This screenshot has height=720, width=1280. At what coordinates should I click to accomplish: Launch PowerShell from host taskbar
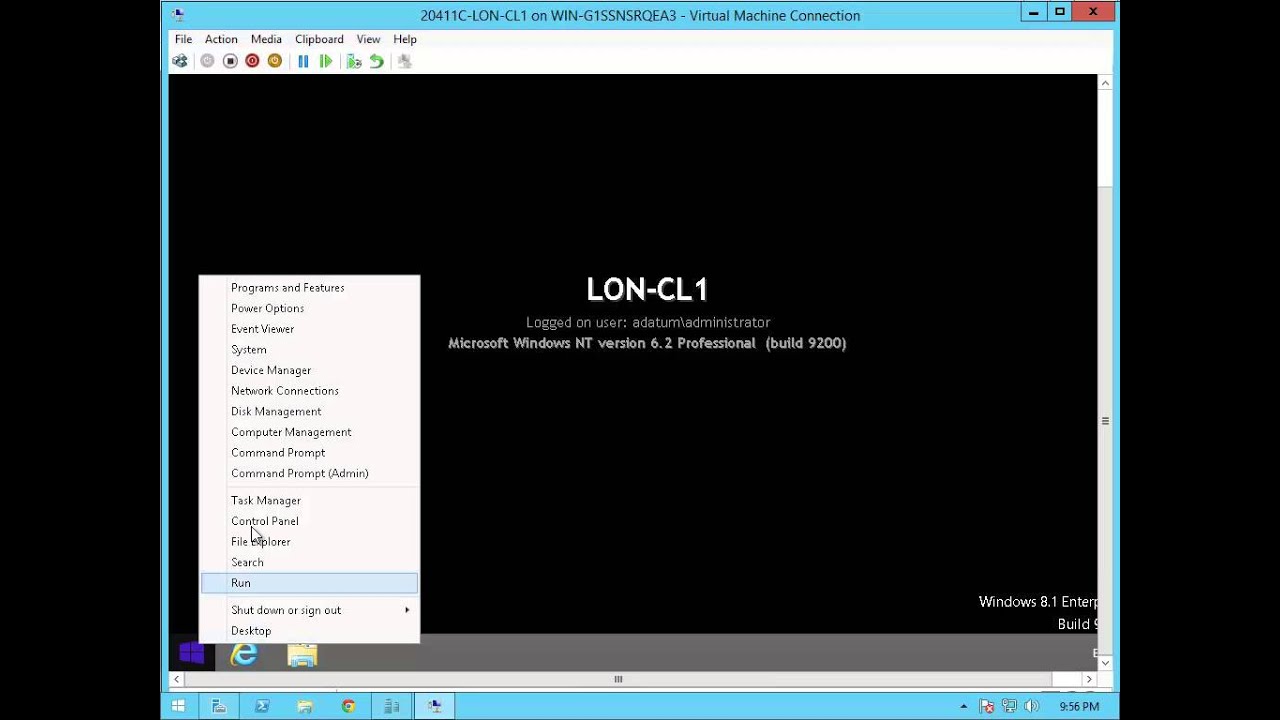(x=262, y=706)
